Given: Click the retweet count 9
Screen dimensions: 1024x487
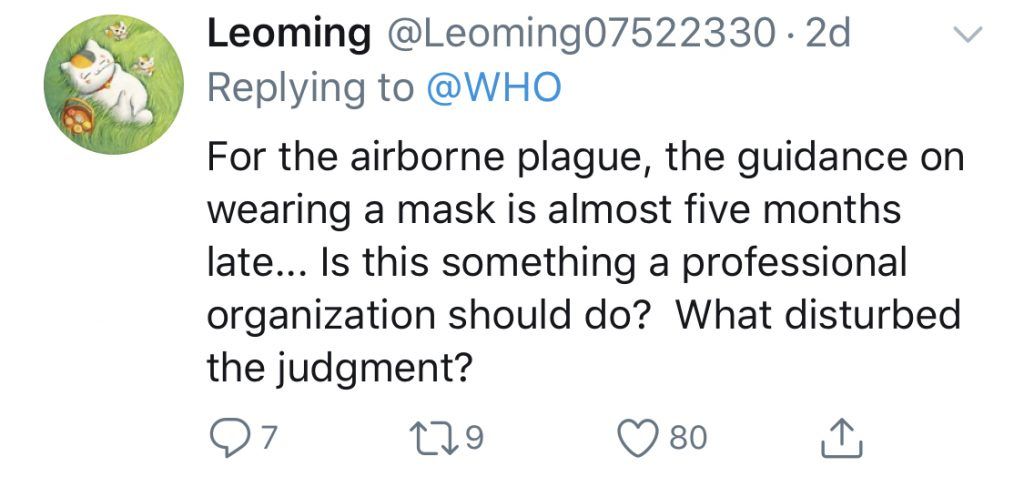Looking at the screenshot, I should 475,437.
